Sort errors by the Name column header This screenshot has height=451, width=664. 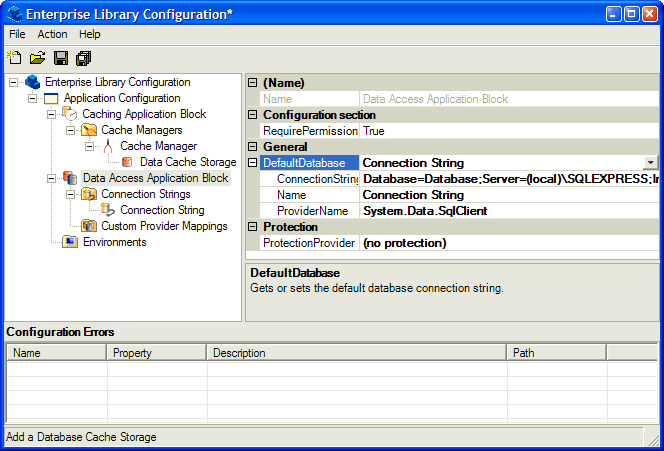(x=56, y=353)
